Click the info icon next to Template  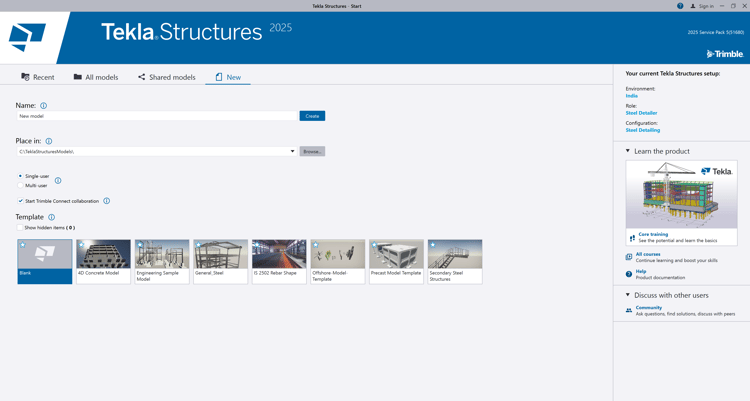[x=52, y=217]
